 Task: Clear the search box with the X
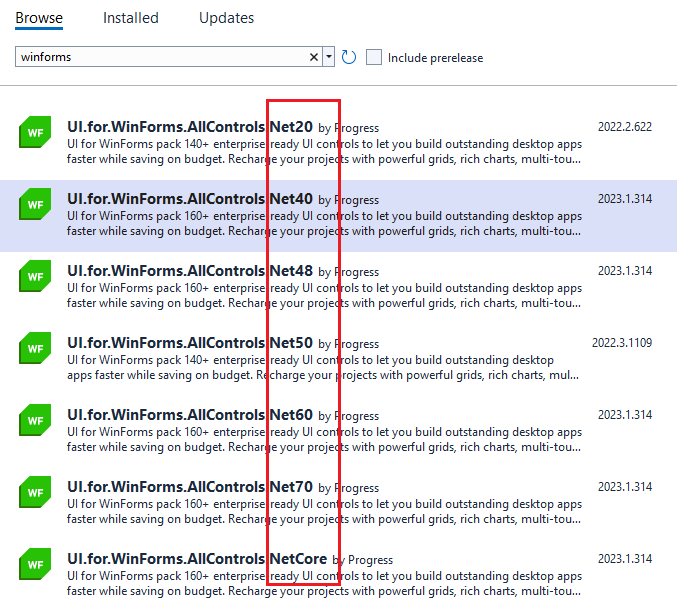point(314,57)
